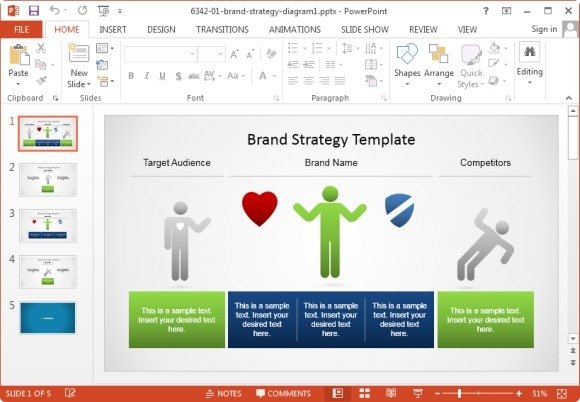Toggle left text alignment

tap(293, 80)
